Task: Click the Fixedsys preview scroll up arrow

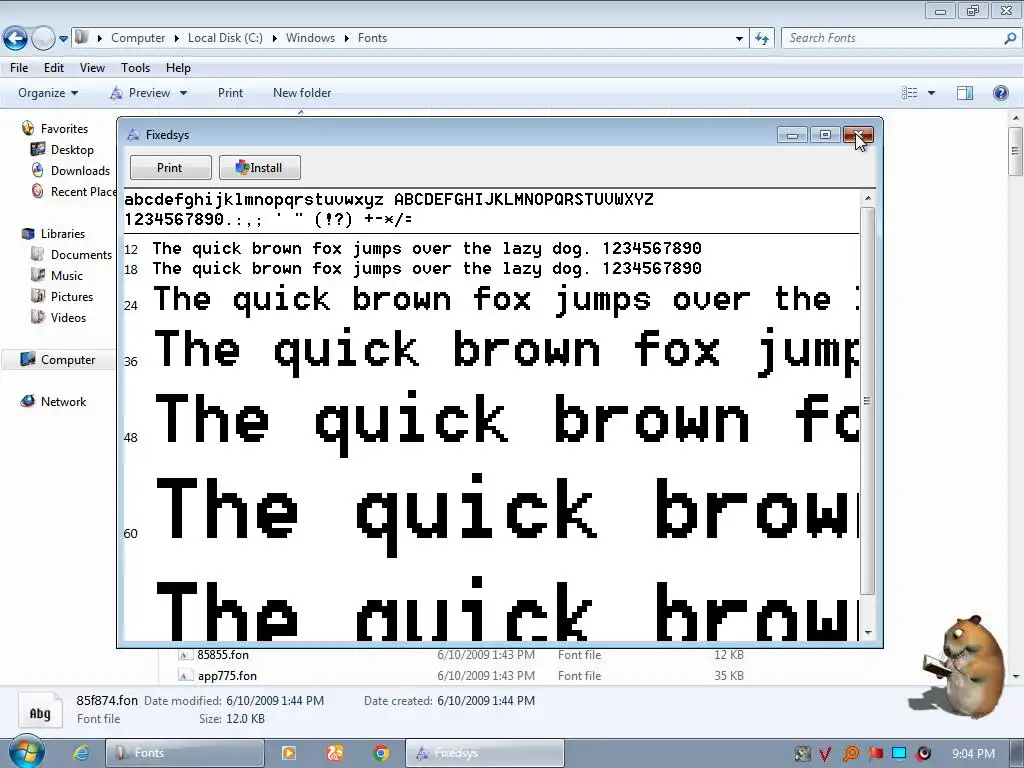Action: click(868, 199)
